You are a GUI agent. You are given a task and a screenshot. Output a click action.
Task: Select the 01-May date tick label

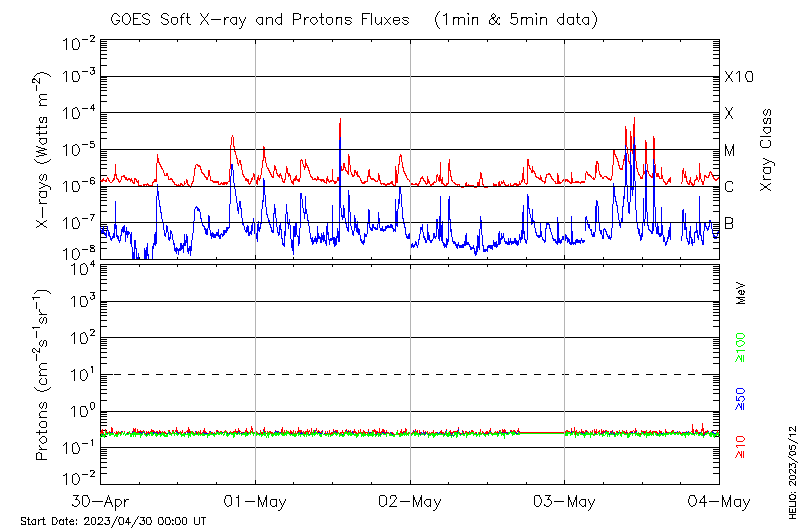click(x=256, y=501)
